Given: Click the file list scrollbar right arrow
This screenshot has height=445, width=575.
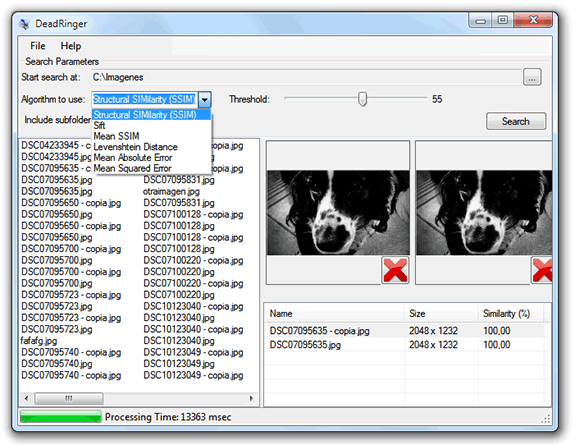Looking at the screenshot, I should 251,398.
